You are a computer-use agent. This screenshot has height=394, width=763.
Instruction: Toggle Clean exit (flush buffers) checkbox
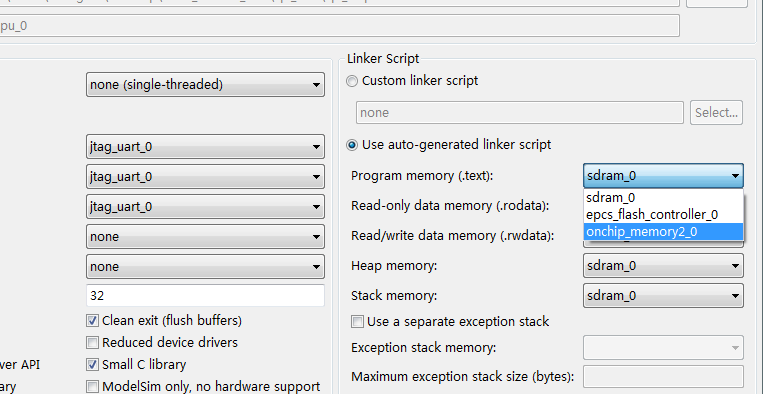(x=92, y=321)
